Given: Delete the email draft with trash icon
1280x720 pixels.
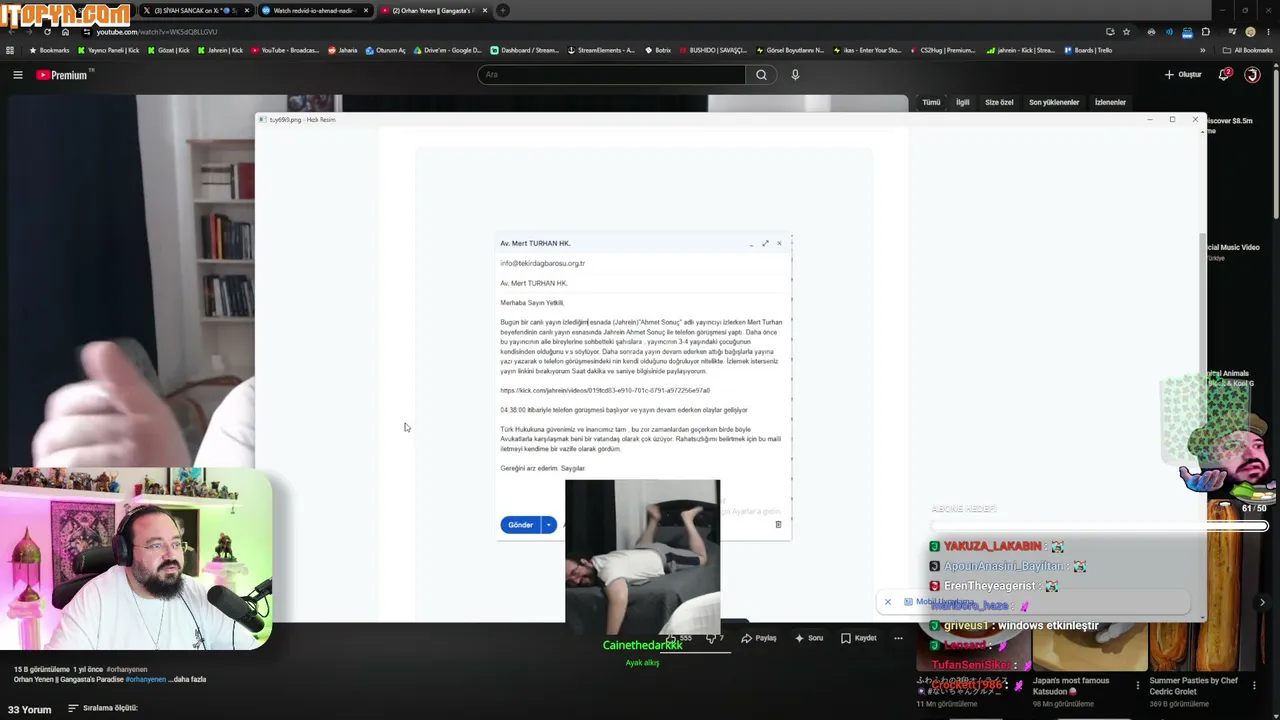Looking at the screenshot, I should point(778,524).
